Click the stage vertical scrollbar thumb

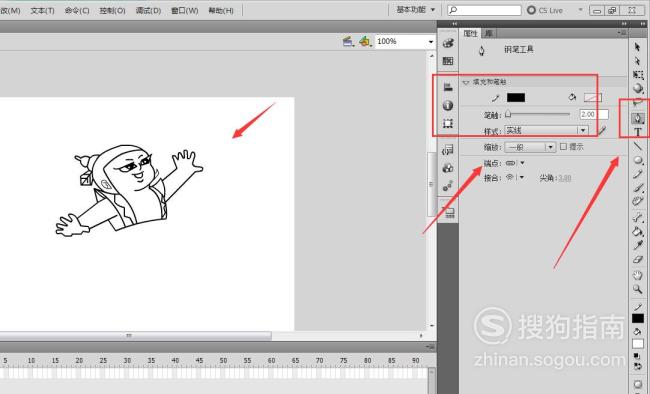pos(432,184)
